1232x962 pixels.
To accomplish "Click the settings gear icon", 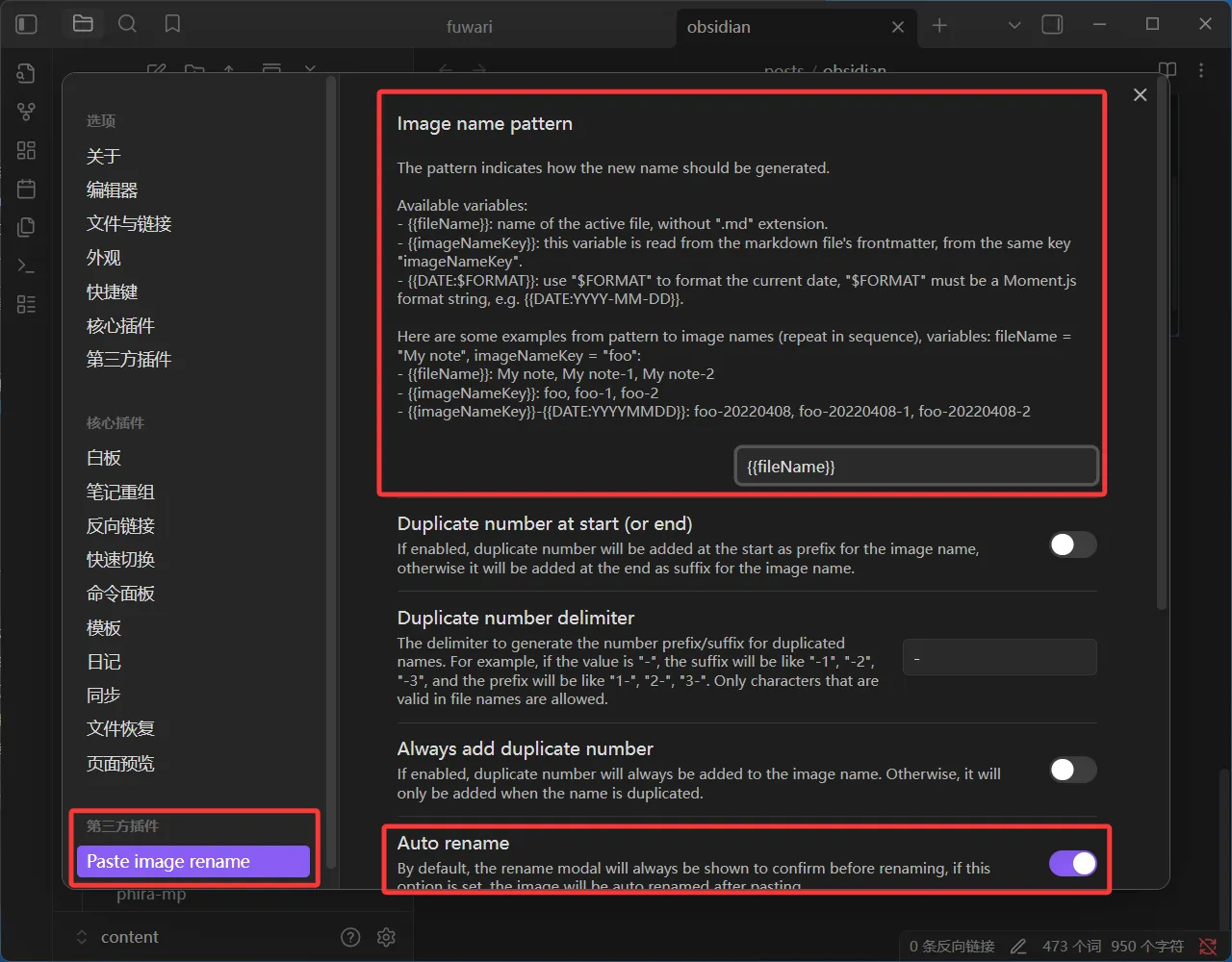I will (x=387, y=937).
